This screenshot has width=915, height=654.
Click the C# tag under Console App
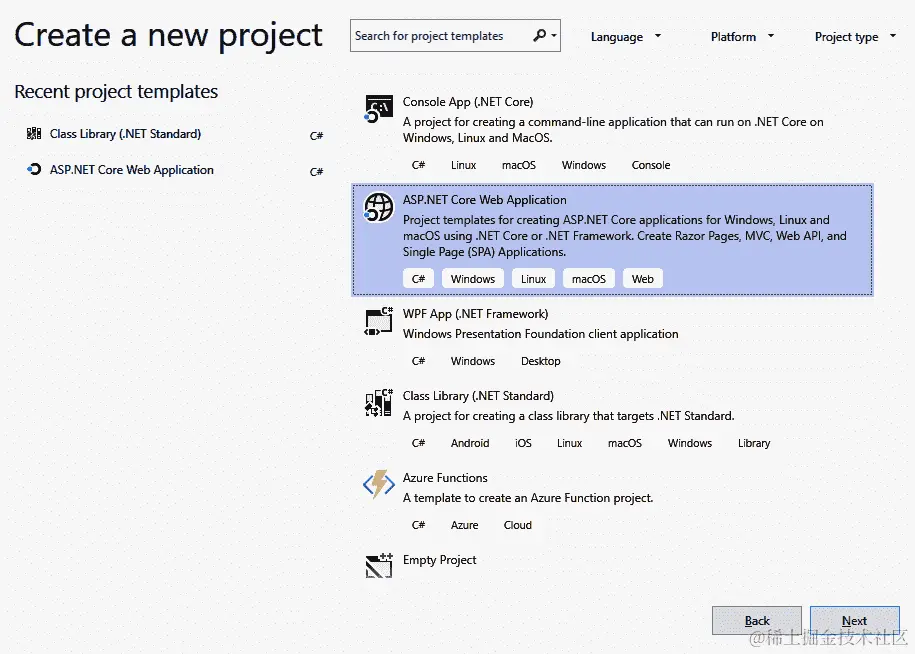coord(418,165)
